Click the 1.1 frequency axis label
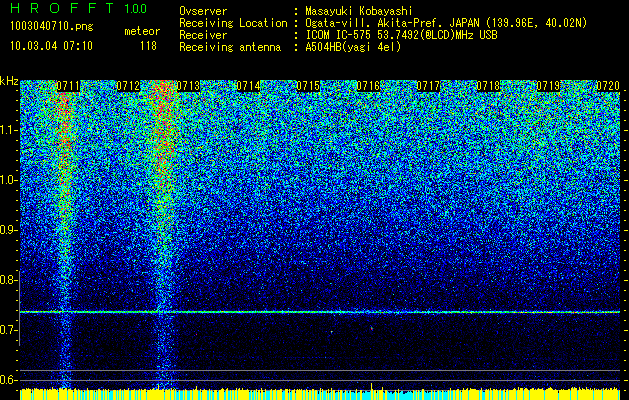Image resolution: width=629 pixels, height=400 pixels. point(9,130)
